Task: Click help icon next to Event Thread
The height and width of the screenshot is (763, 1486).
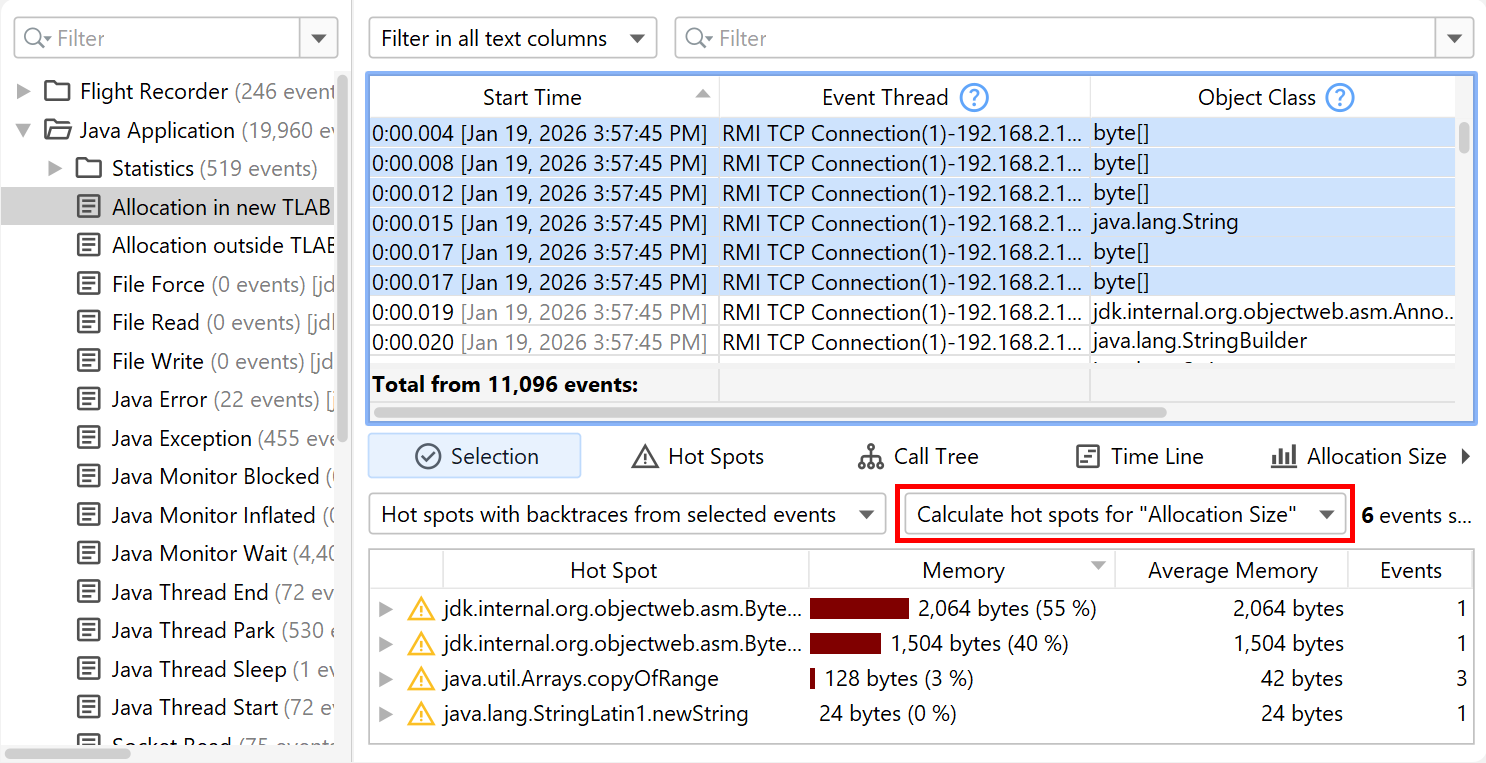Action: (973, 98)
